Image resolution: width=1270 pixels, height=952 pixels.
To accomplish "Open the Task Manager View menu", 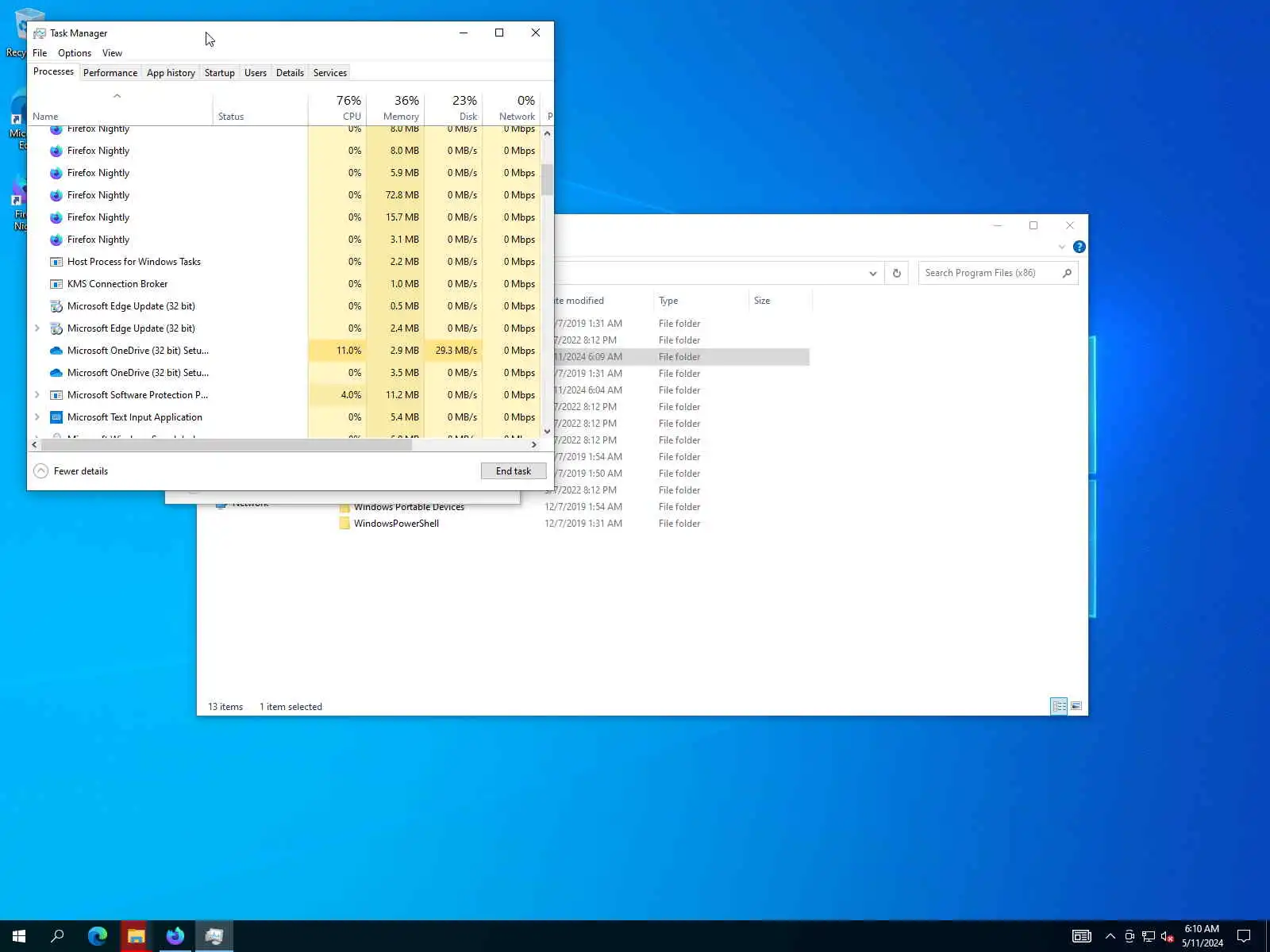I will tap(112, 53).
